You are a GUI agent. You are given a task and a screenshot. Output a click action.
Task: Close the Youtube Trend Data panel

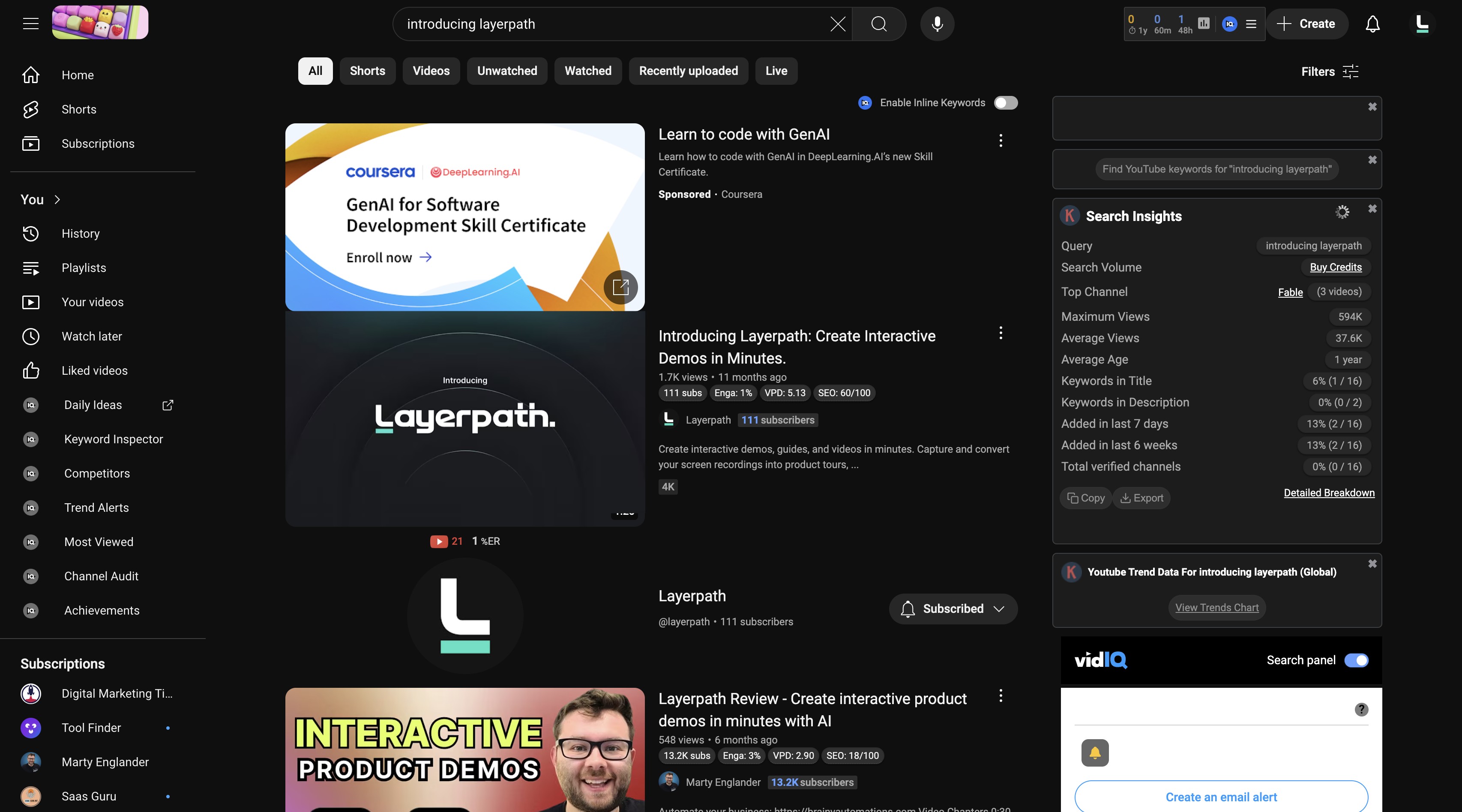click(x=1372, y=564)
